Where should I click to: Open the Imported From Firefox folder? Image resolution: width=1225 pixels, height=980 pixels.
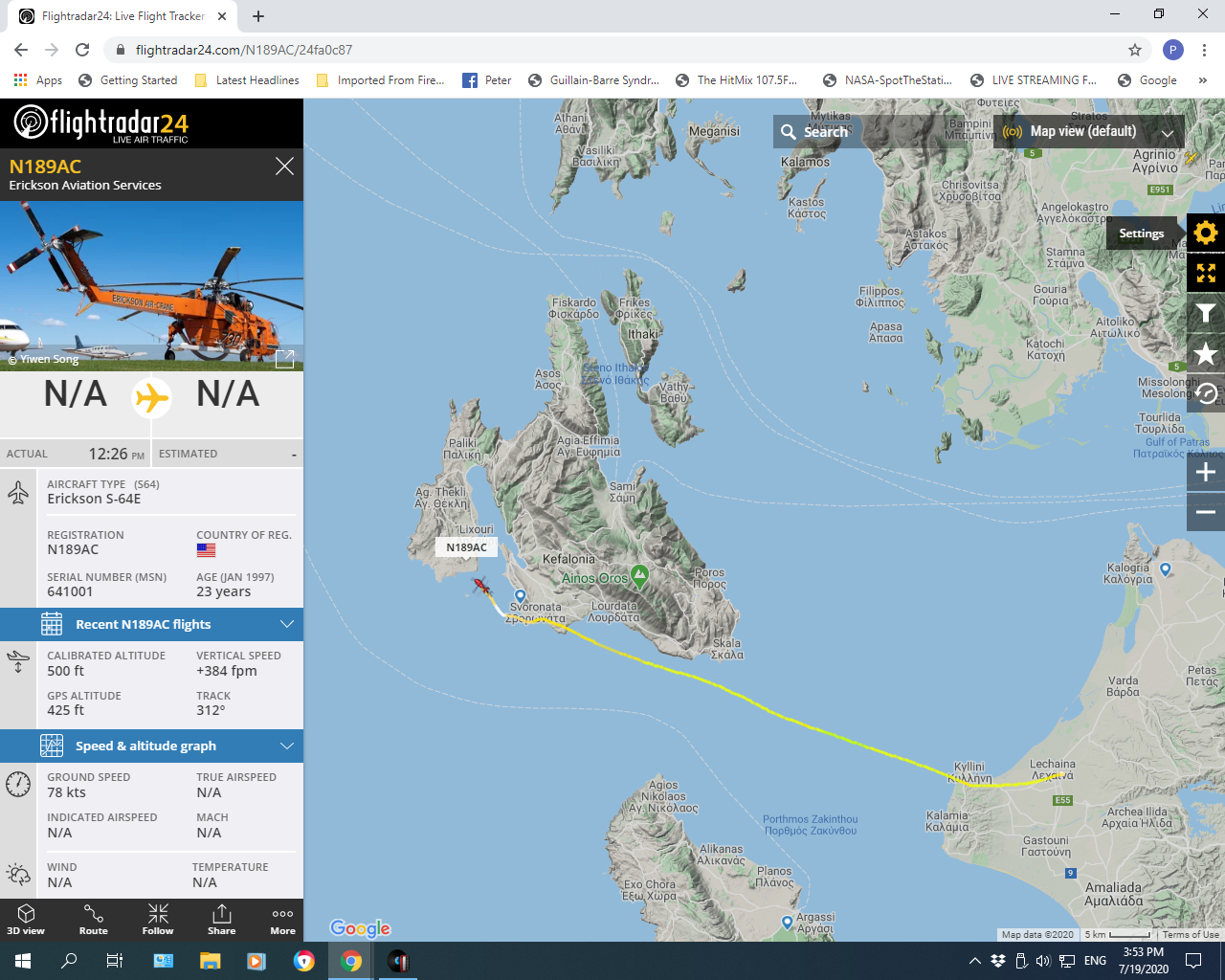[x=381, y=80]
